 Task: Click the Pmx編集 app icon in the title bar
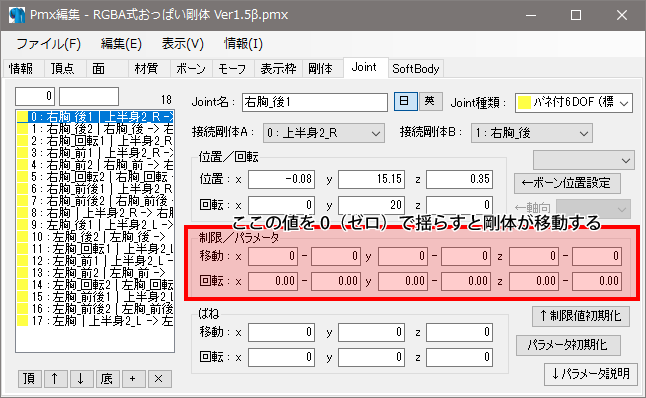(x=17, y=15)
